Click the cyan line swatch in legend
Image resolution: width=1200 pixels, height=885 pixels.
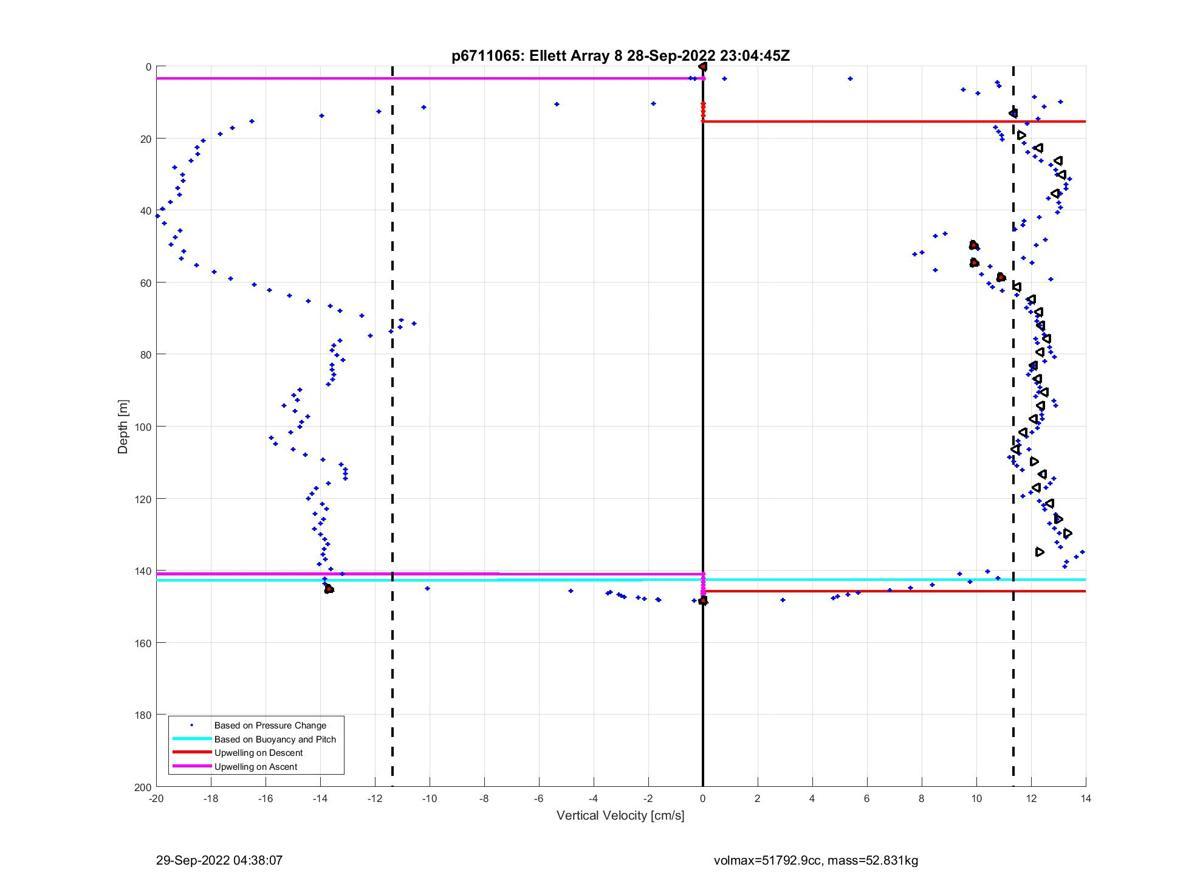[191, 739]
